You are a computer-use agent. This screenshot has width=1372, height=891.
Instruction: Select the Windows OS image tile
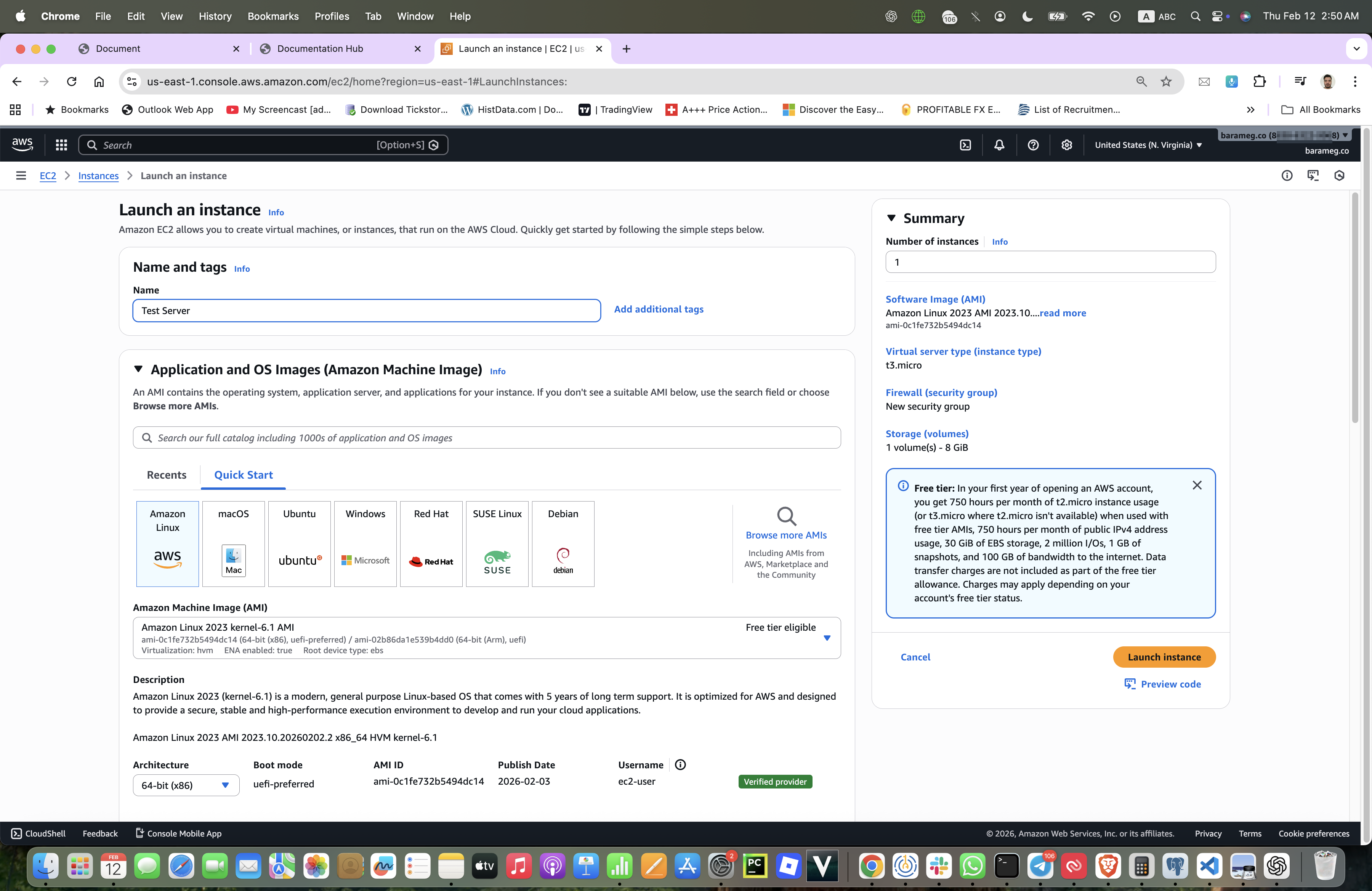click(x=365, y=543)
